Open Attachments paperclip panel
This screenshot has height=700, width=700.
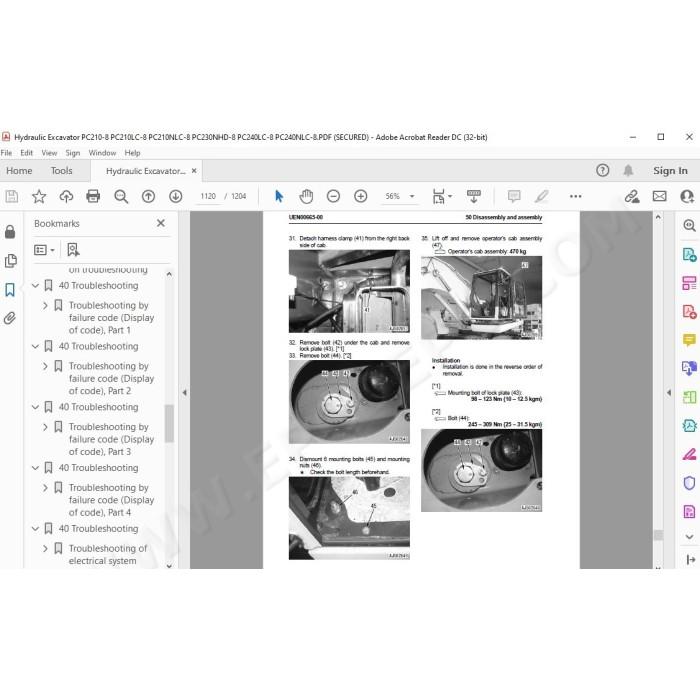pyautogui.click(x=10, y=318)
